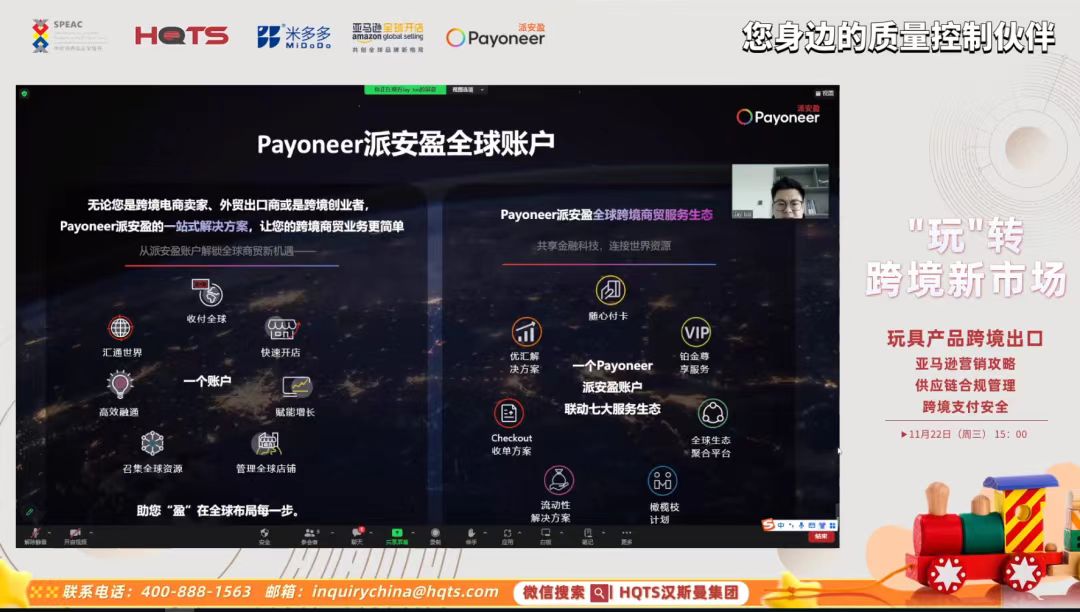Image resolution: width=1080 pixels, height=612 pixels.
Task: Click the raise hand icon
Action: [x=471, y=535]
